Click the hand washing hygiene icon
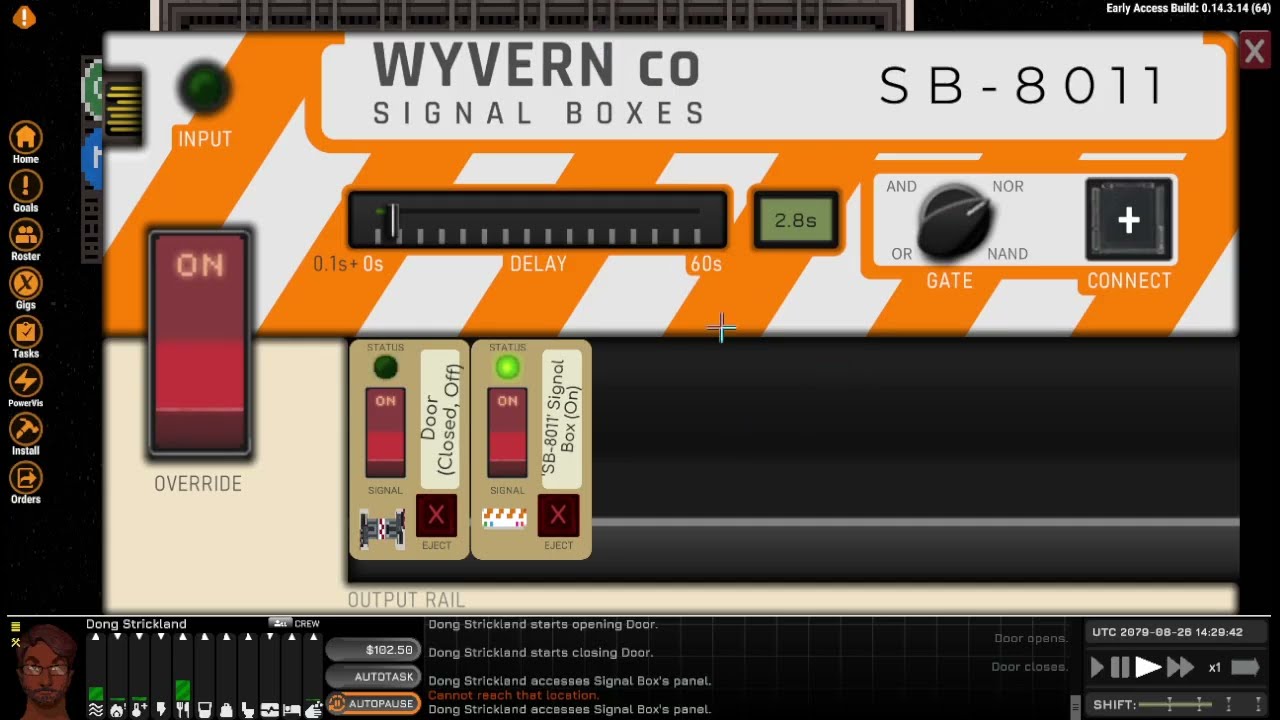1280x720 pixels. tap(313, 710)
